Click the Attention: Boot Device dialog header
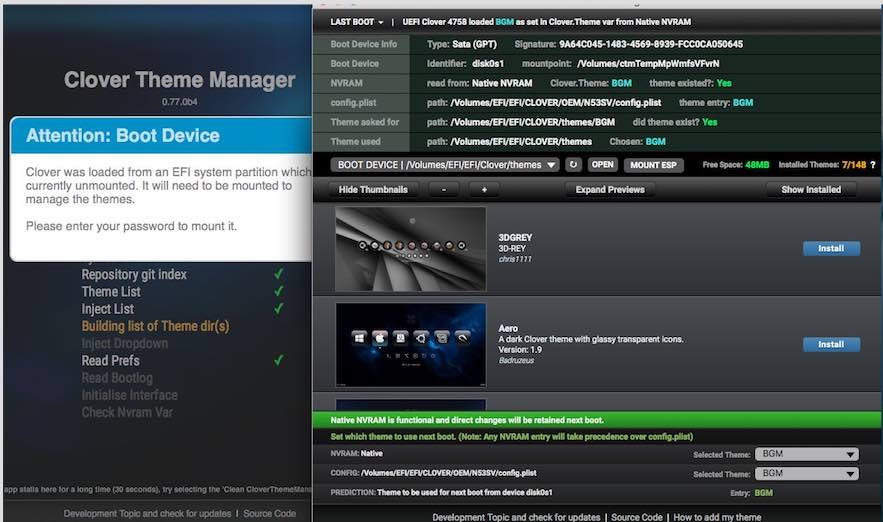This screenshot has height=522, width=883. [161, 136]
